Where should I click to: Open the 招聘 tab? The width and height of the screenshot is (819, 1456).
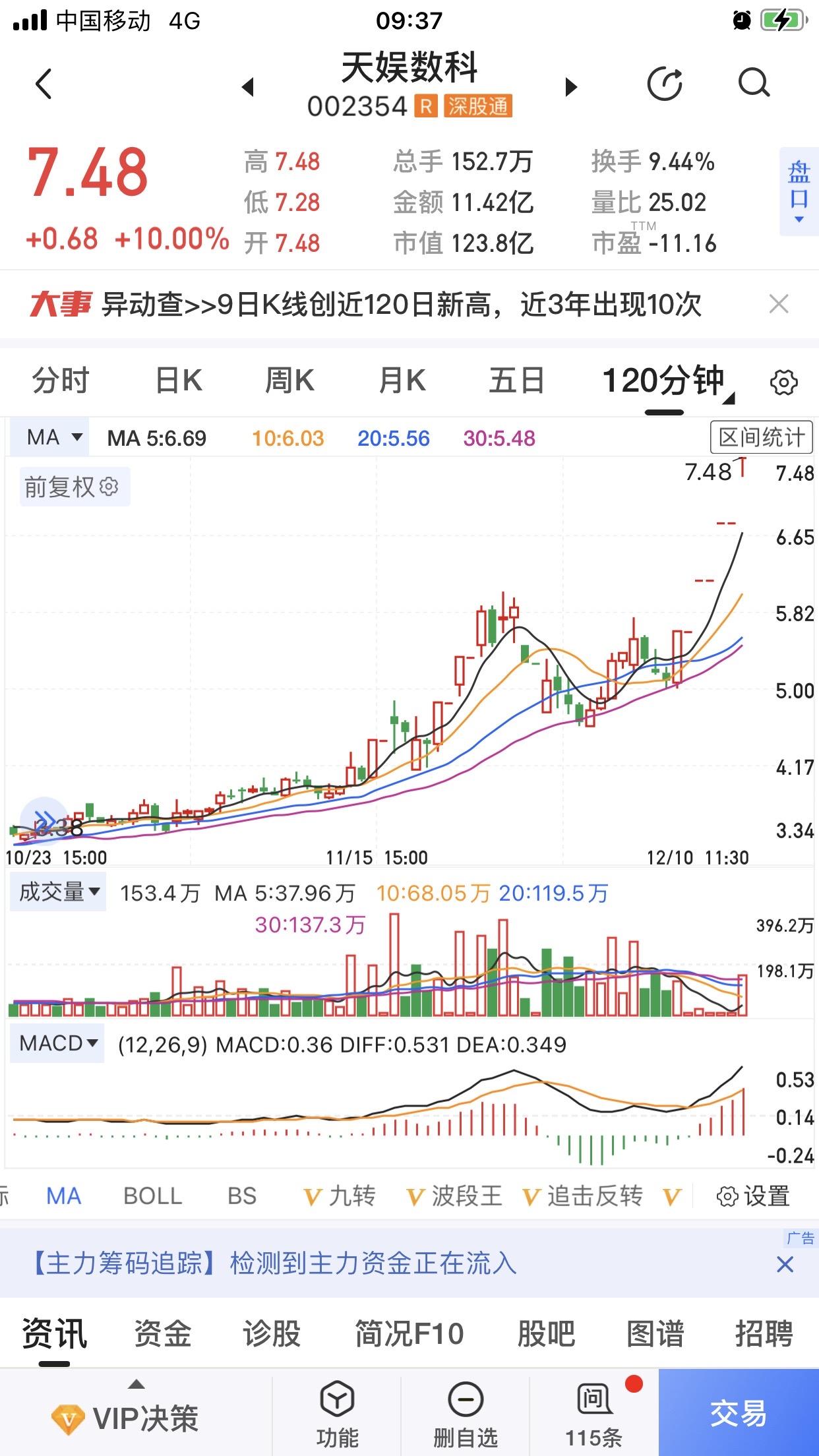764,1333
